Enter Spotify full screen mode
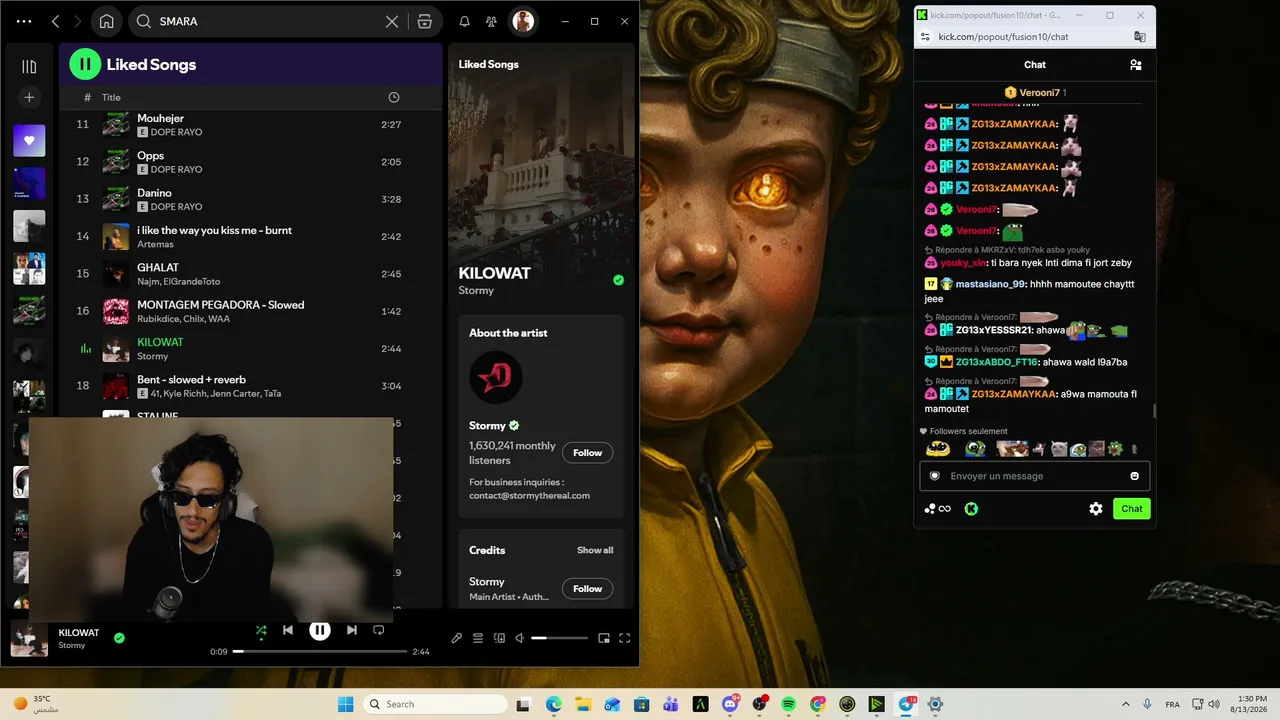 (625, 638)
